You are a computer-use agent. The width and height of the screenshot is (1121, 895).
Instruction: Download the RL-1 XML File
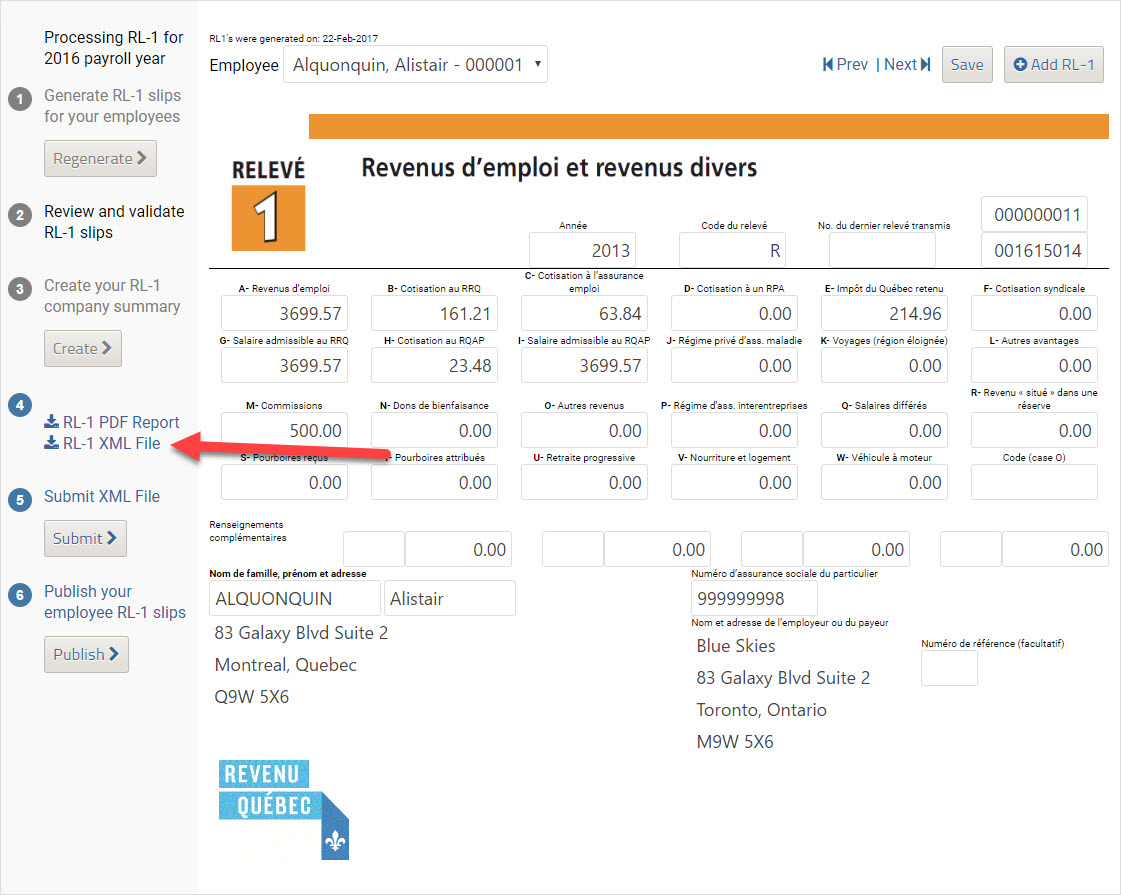coord(111,443)
